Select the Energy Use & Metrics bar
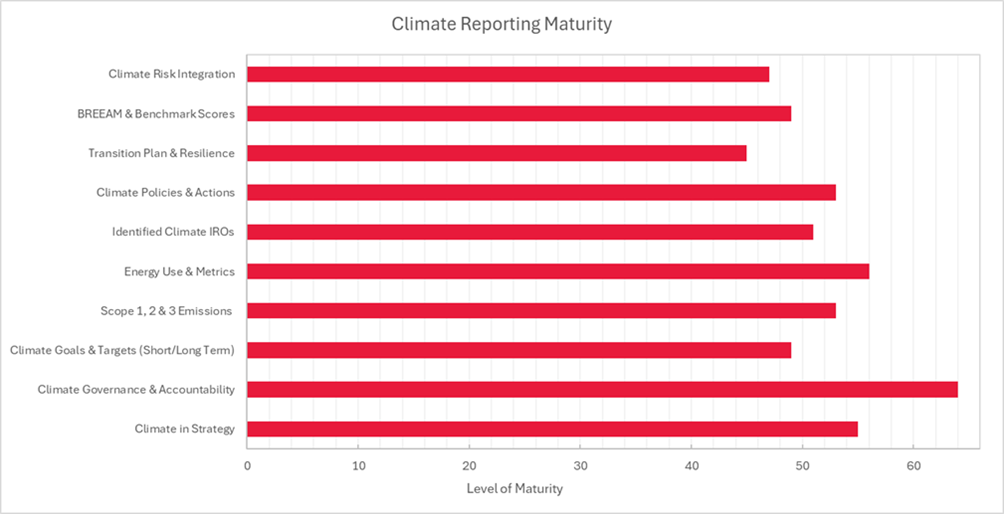Screen dimensions: 1004x514 tap(558, 271)
